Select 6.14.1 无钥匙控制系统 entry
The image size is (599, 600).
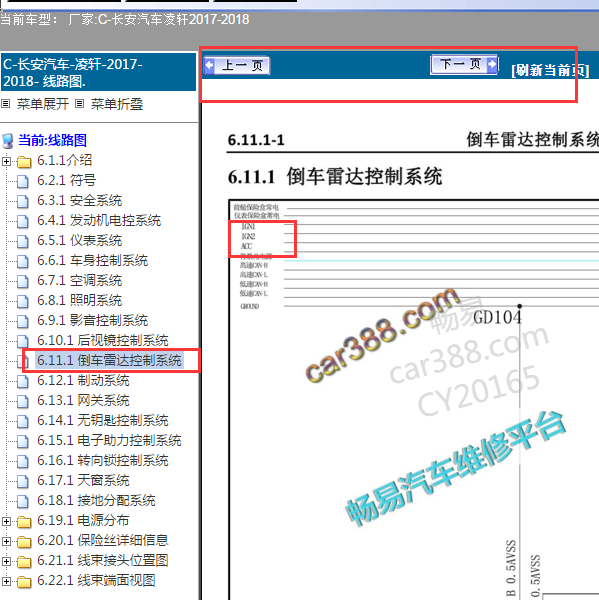[x=103, y=421]
